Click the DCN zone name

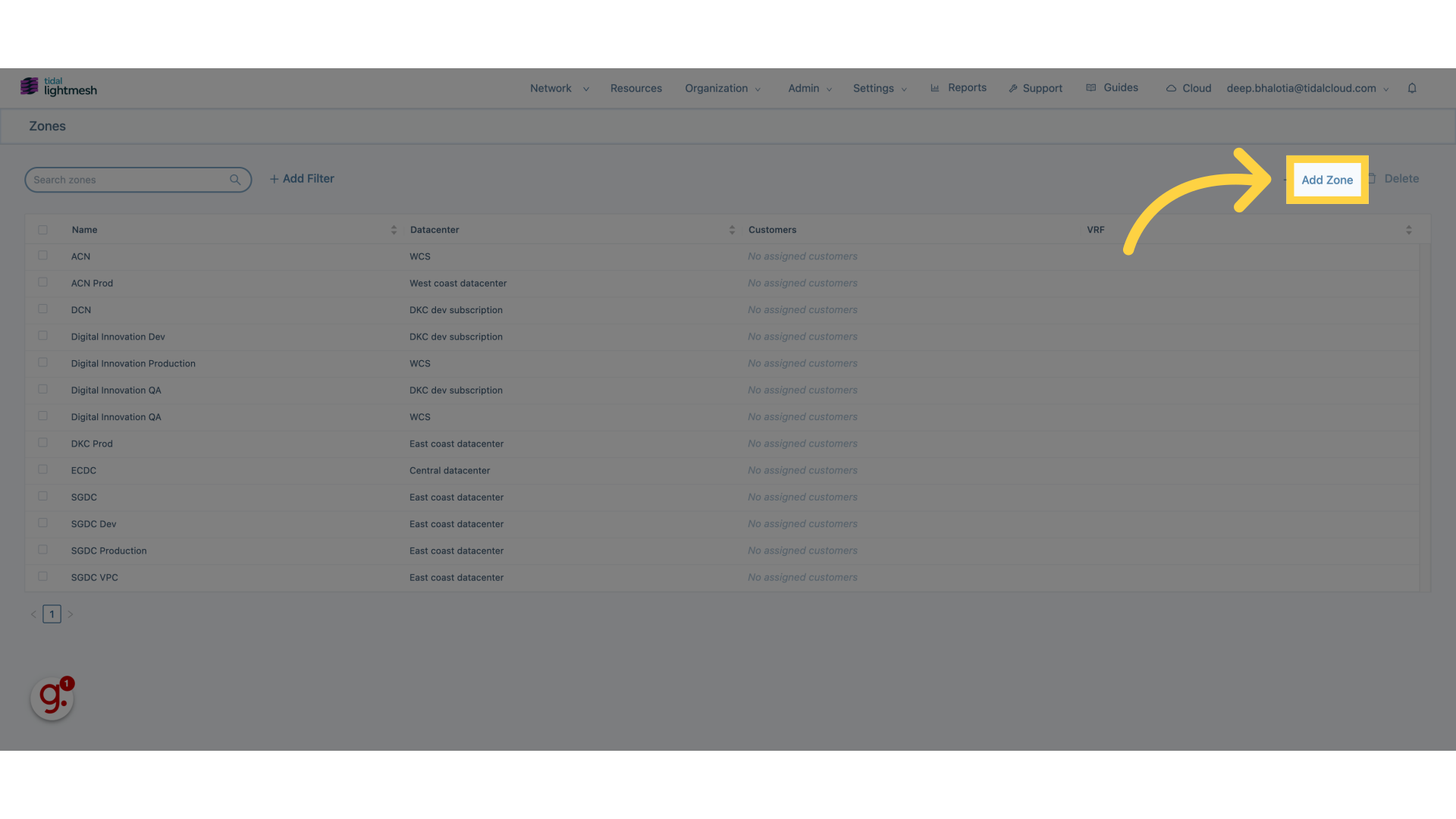pos(81,309)
